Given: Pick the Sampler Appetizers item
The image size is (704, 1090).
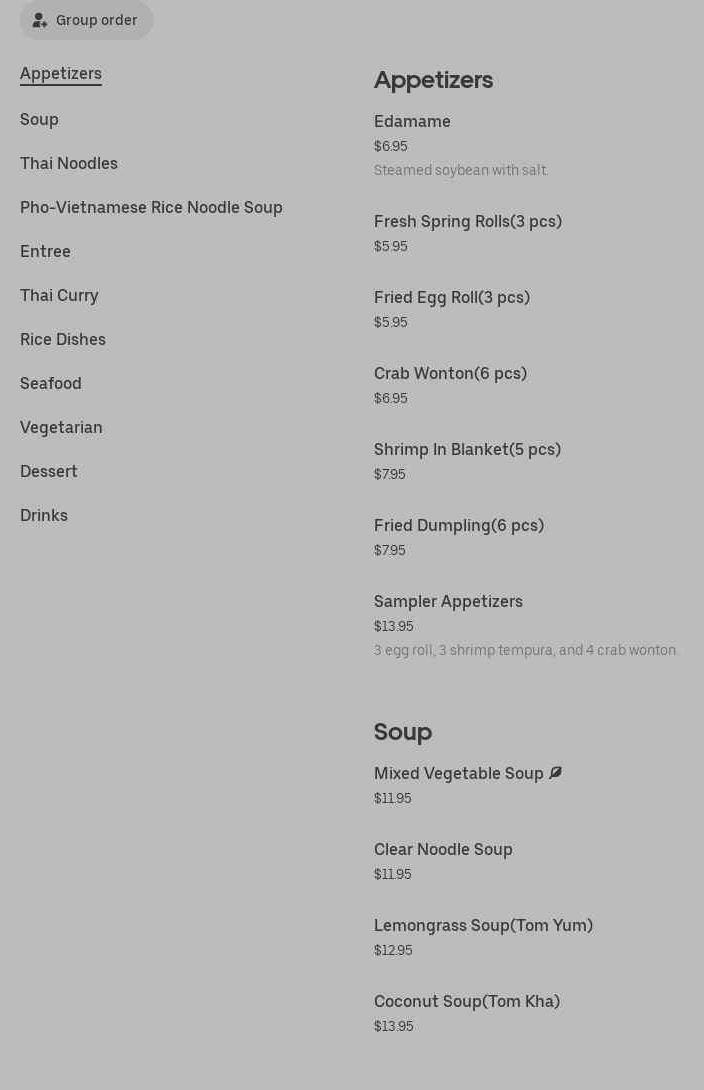Looking at the screenshot, I should [x=448, y=602].
